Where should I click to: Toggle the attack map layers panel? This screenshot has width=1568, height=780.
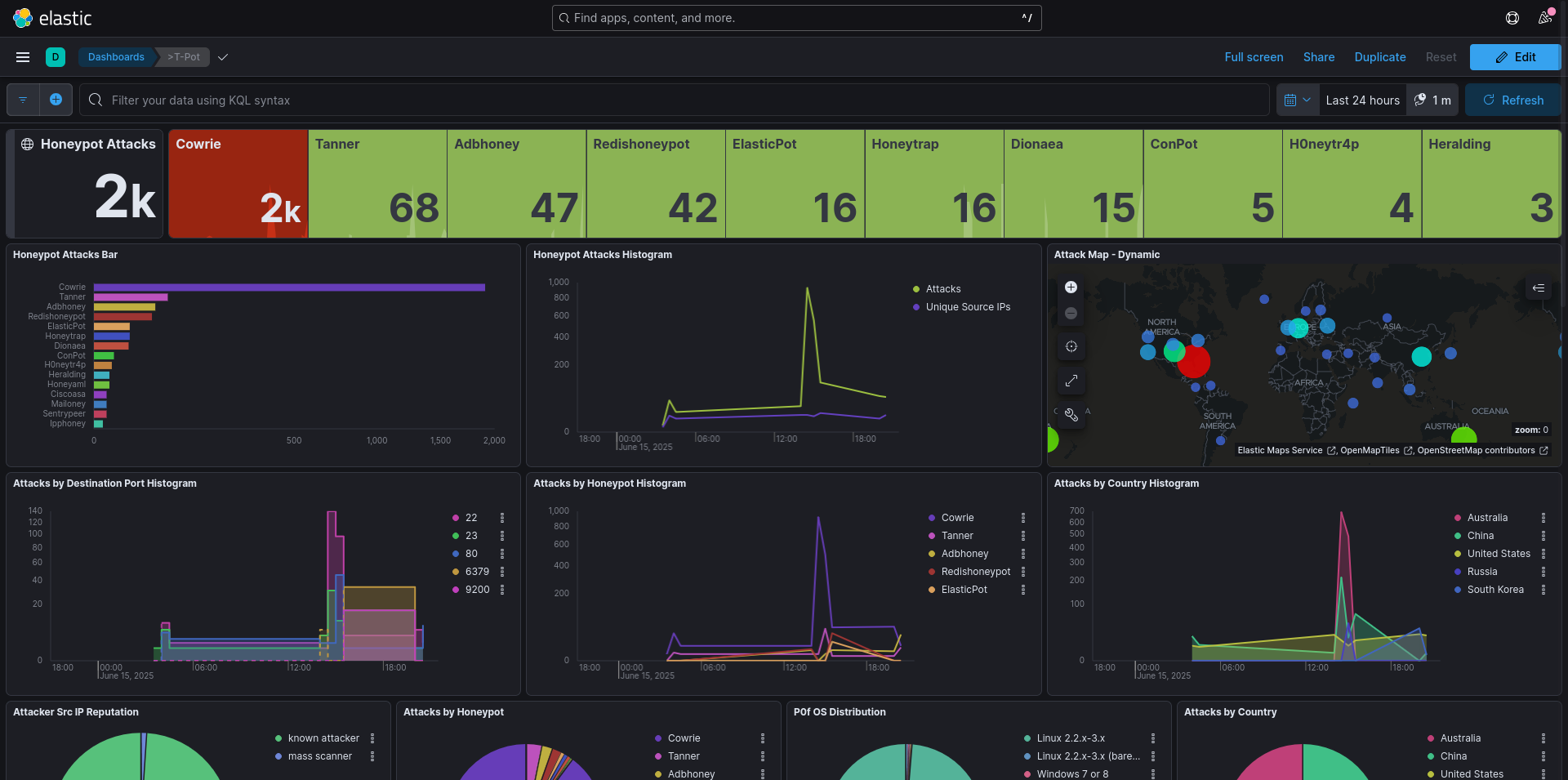coord(1538,287)
